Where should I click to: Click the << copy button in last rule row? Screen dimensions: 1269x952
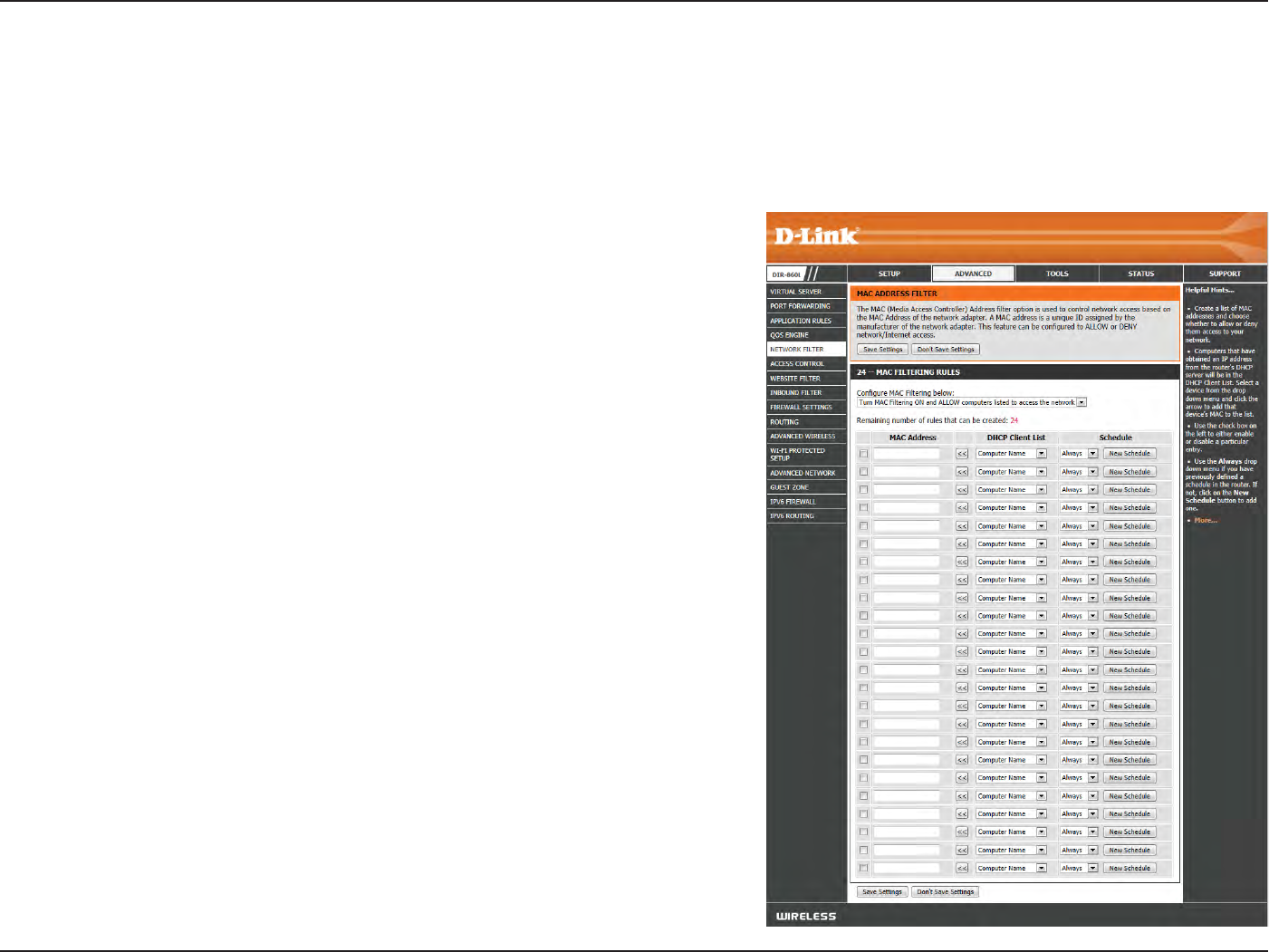962,869
